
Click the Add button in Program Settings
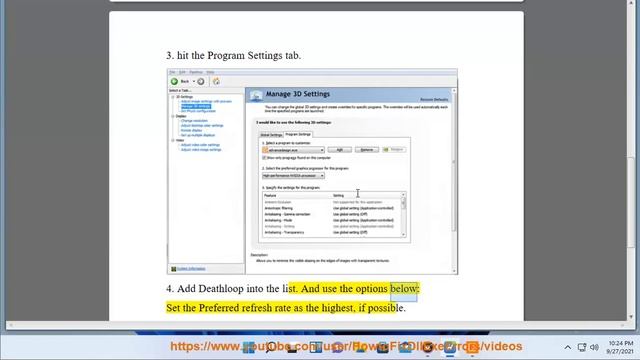340,150
